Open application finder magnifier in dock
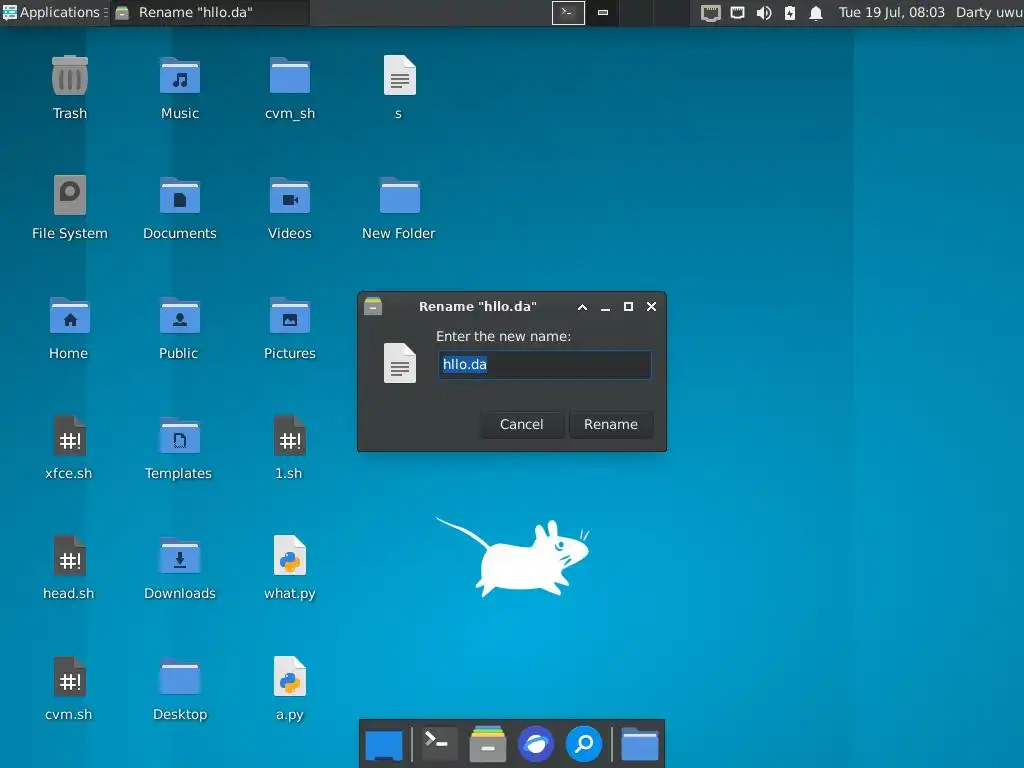1024x768 pixels. [x=584, y=744]
